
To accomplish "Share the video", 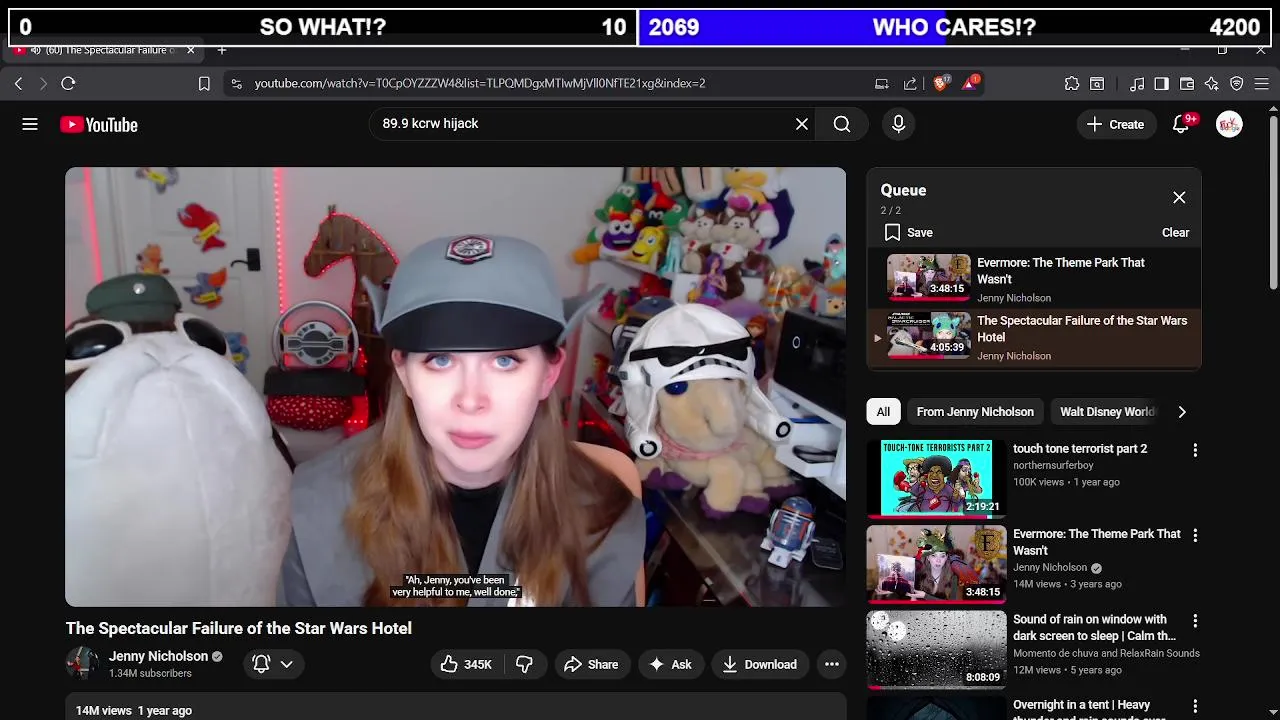I will (591, 664).
